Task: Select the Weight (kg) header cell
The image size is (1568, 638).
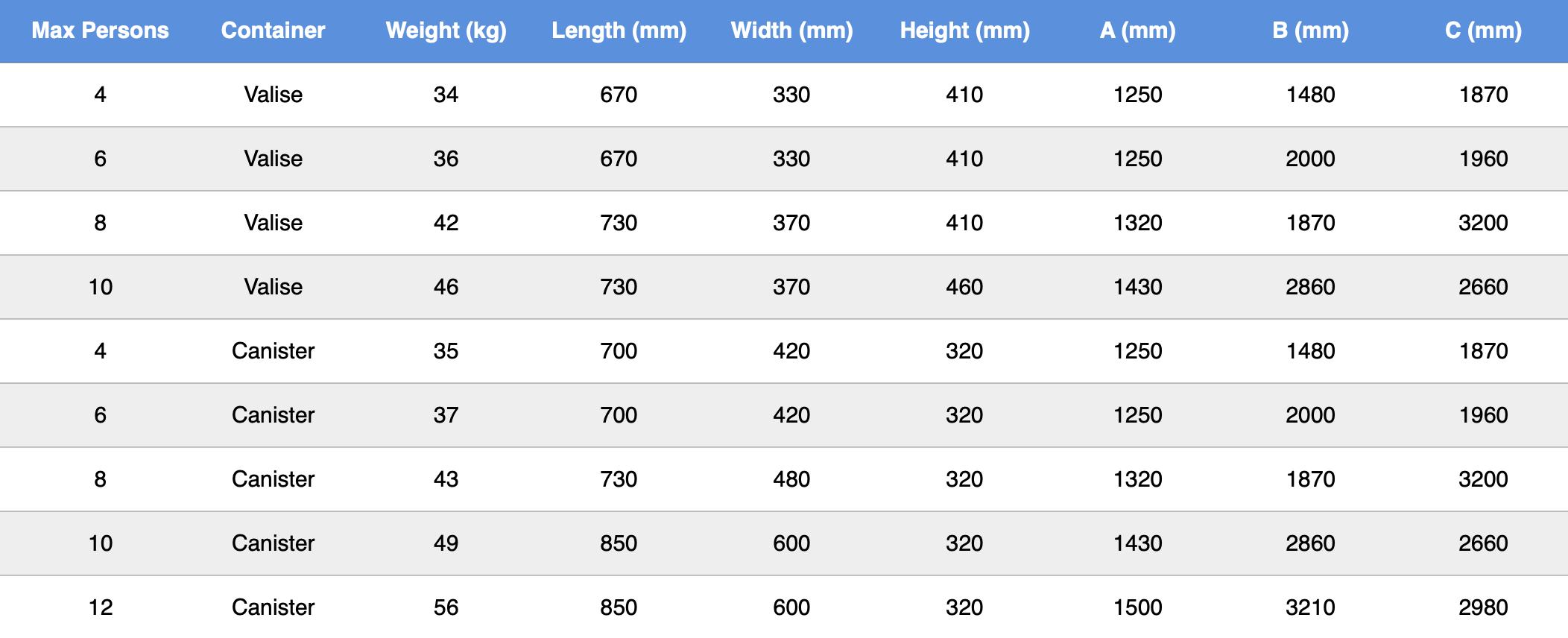Action: 446,31
